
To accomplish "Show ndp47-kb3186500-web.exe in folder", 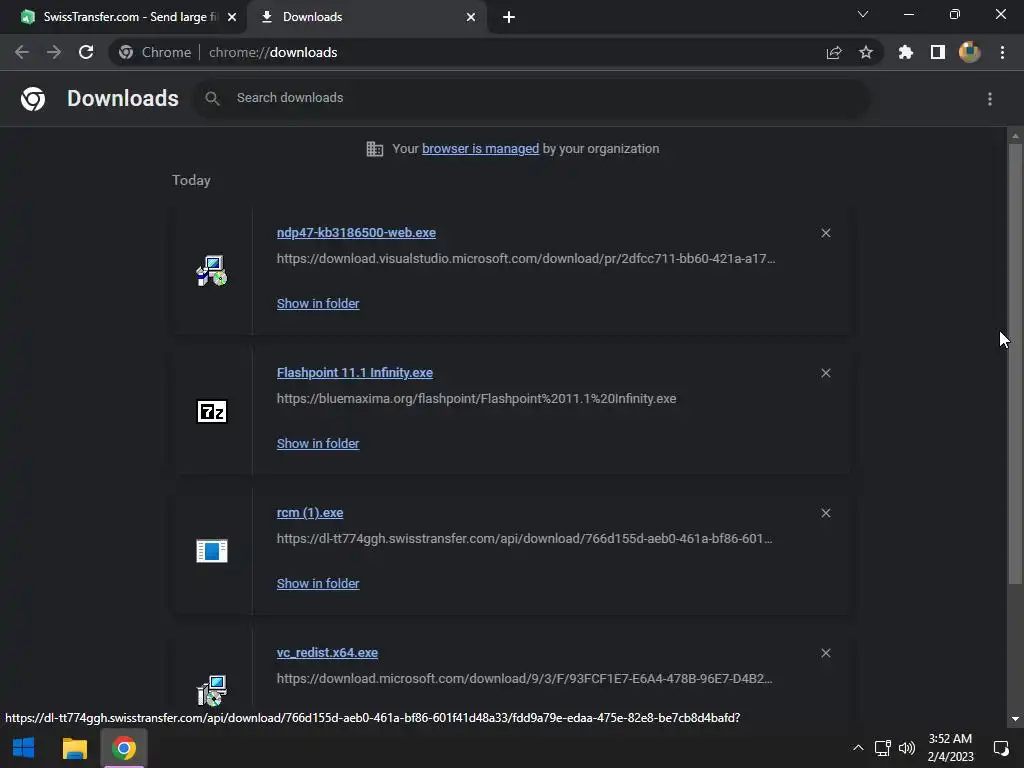I will (318, 304).
